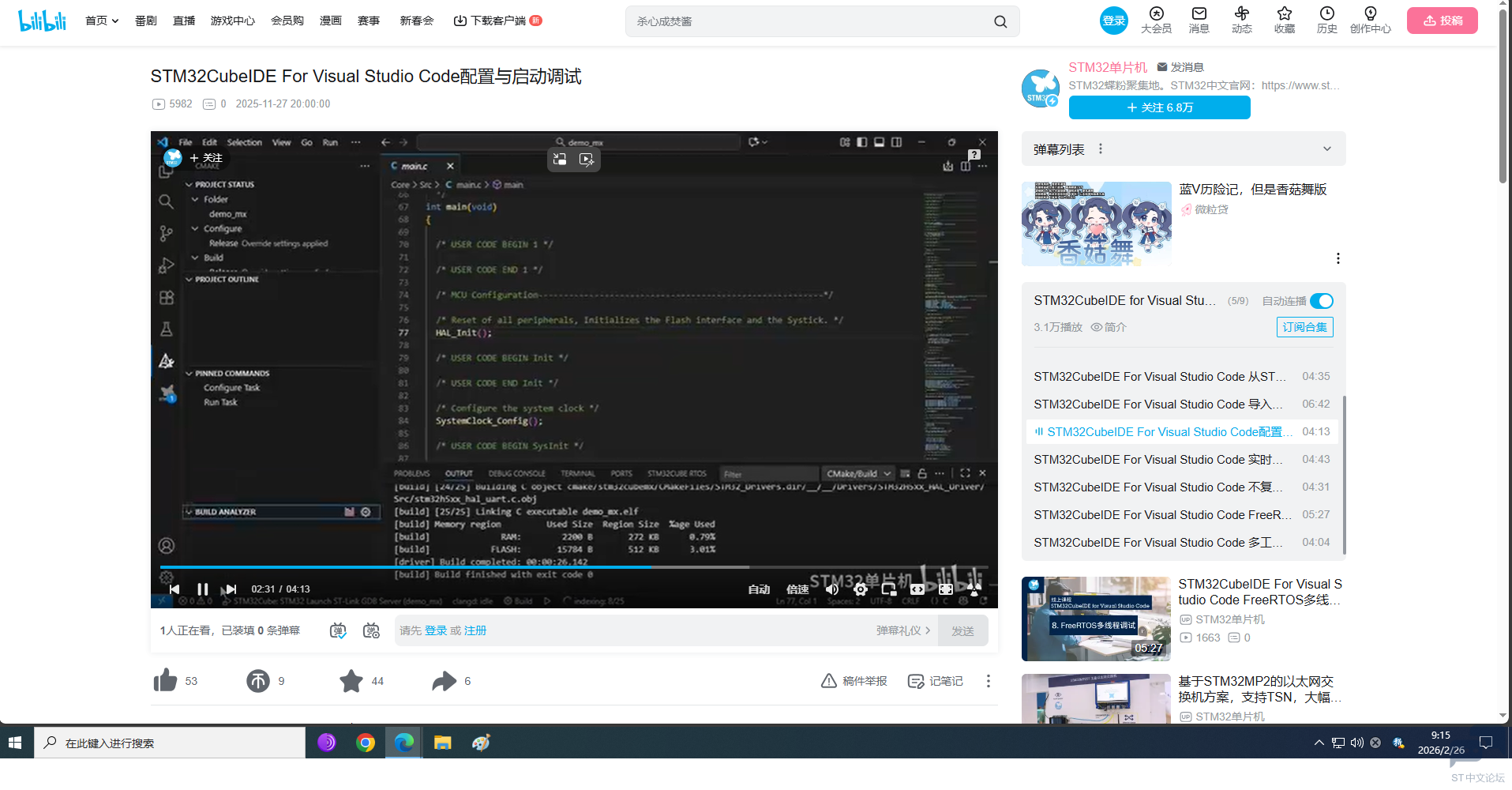Pause the video playback
Screen dimensions: 1512x790
click(x=202, y=589)
